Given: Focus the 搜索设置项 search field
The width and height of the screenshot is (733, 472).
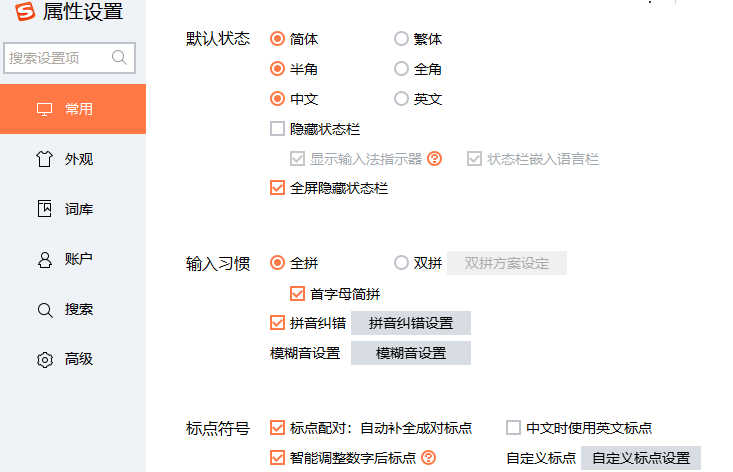Looking at the screenshot, I should click(58, 58).
